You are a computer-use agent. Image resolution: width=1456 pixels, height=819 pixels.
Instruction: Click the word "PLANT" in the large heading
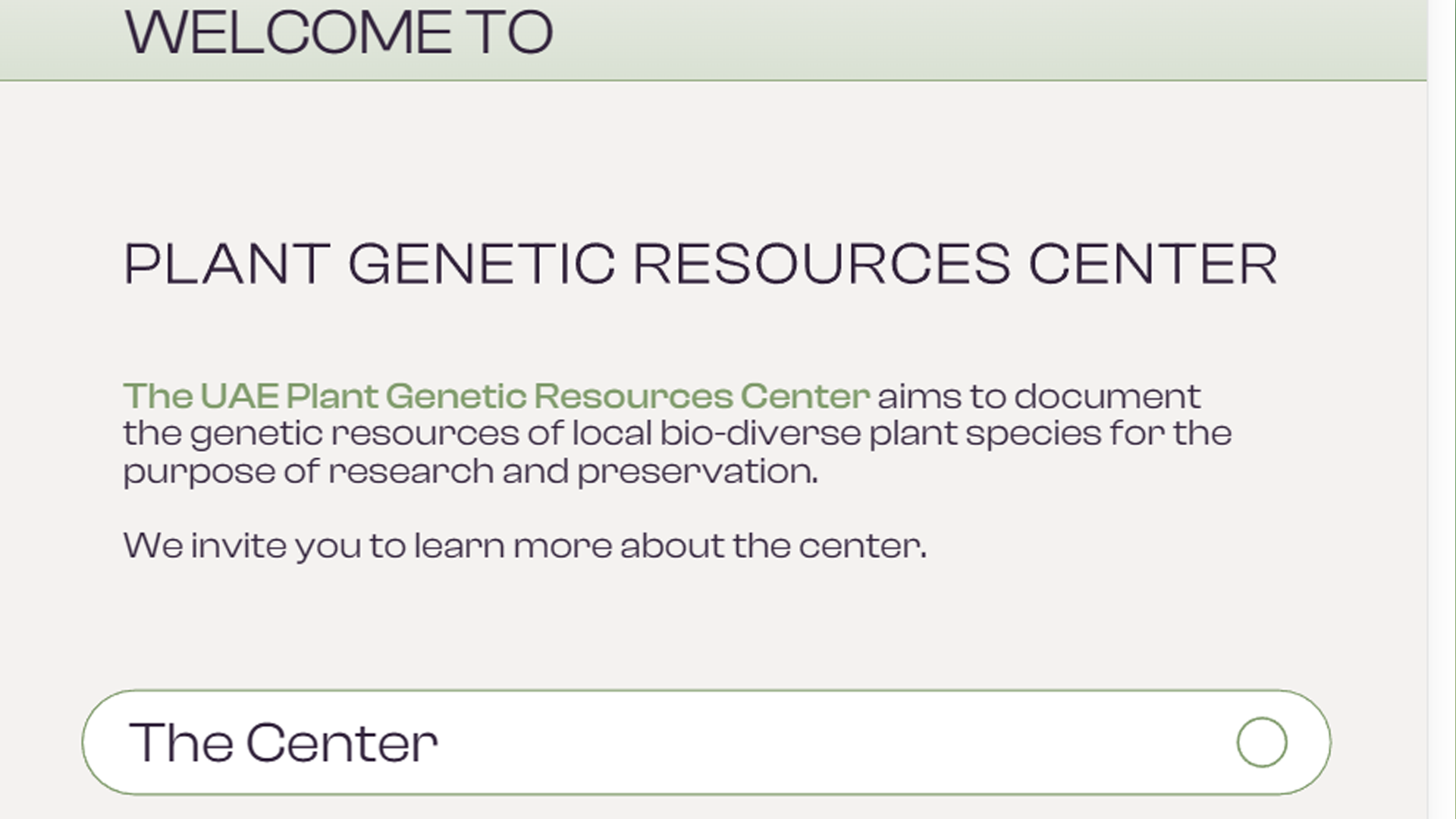[227, 265]
